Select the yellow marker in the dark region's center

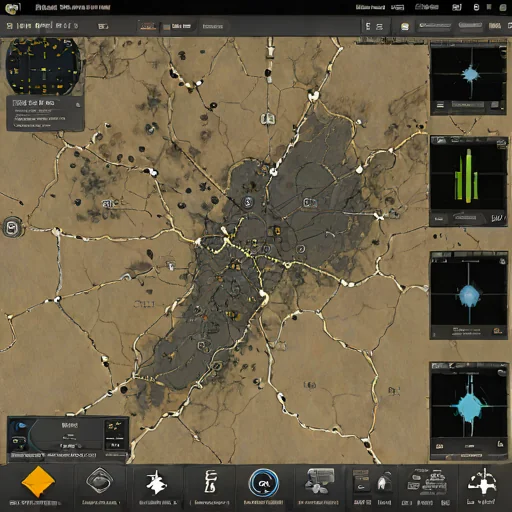276,230
